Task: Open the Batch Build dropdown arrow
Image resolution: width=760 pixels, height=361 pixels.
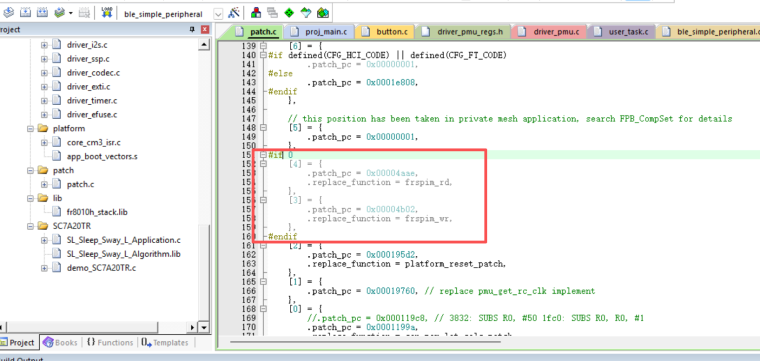Action: click(70, 13)
